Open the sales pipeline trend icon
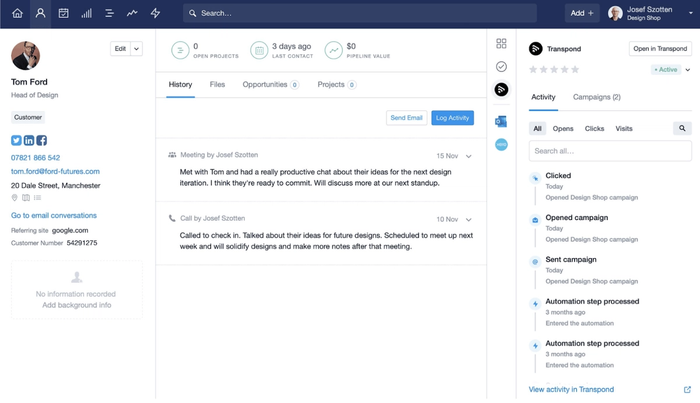 132,13
